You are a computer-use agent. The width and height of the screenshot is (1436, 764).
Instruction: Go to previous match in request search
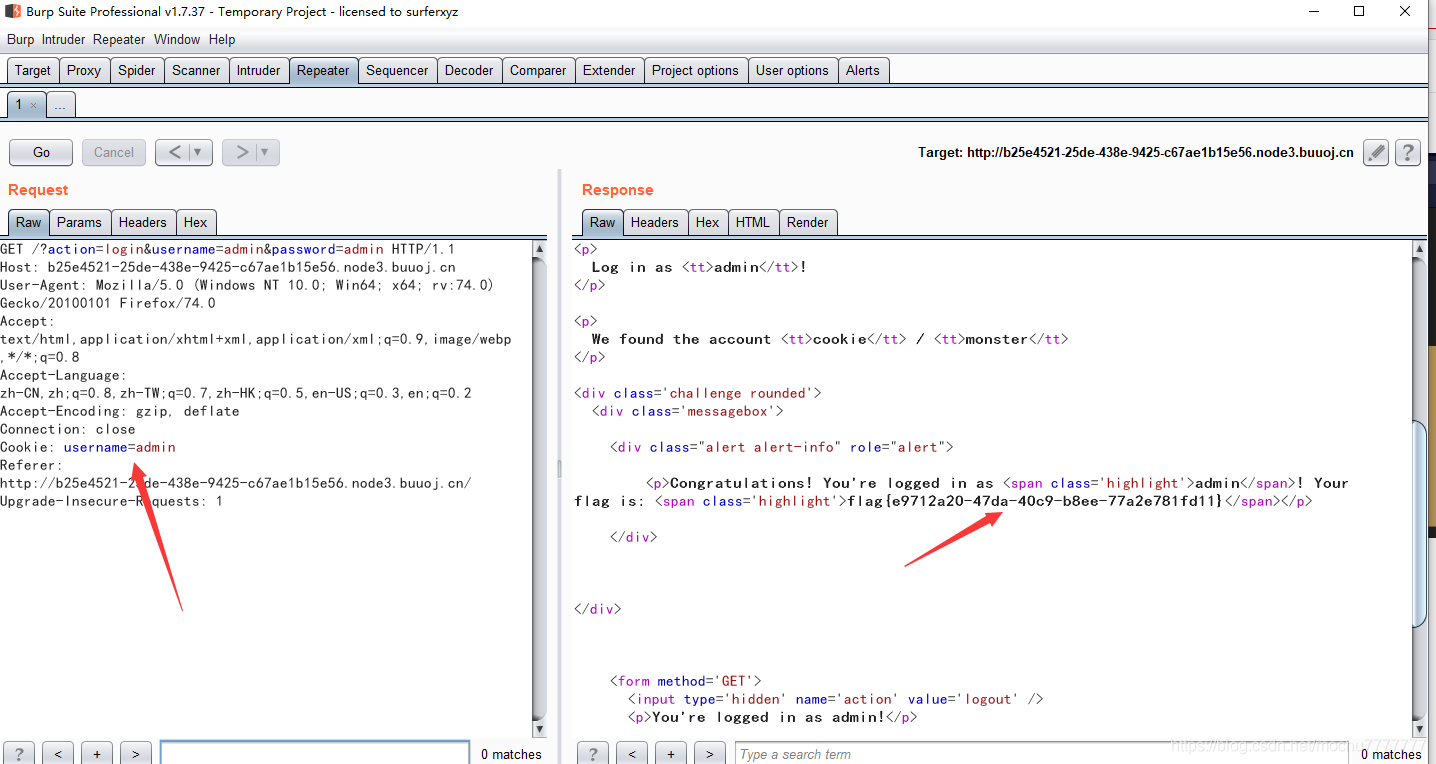coord(58,754)
